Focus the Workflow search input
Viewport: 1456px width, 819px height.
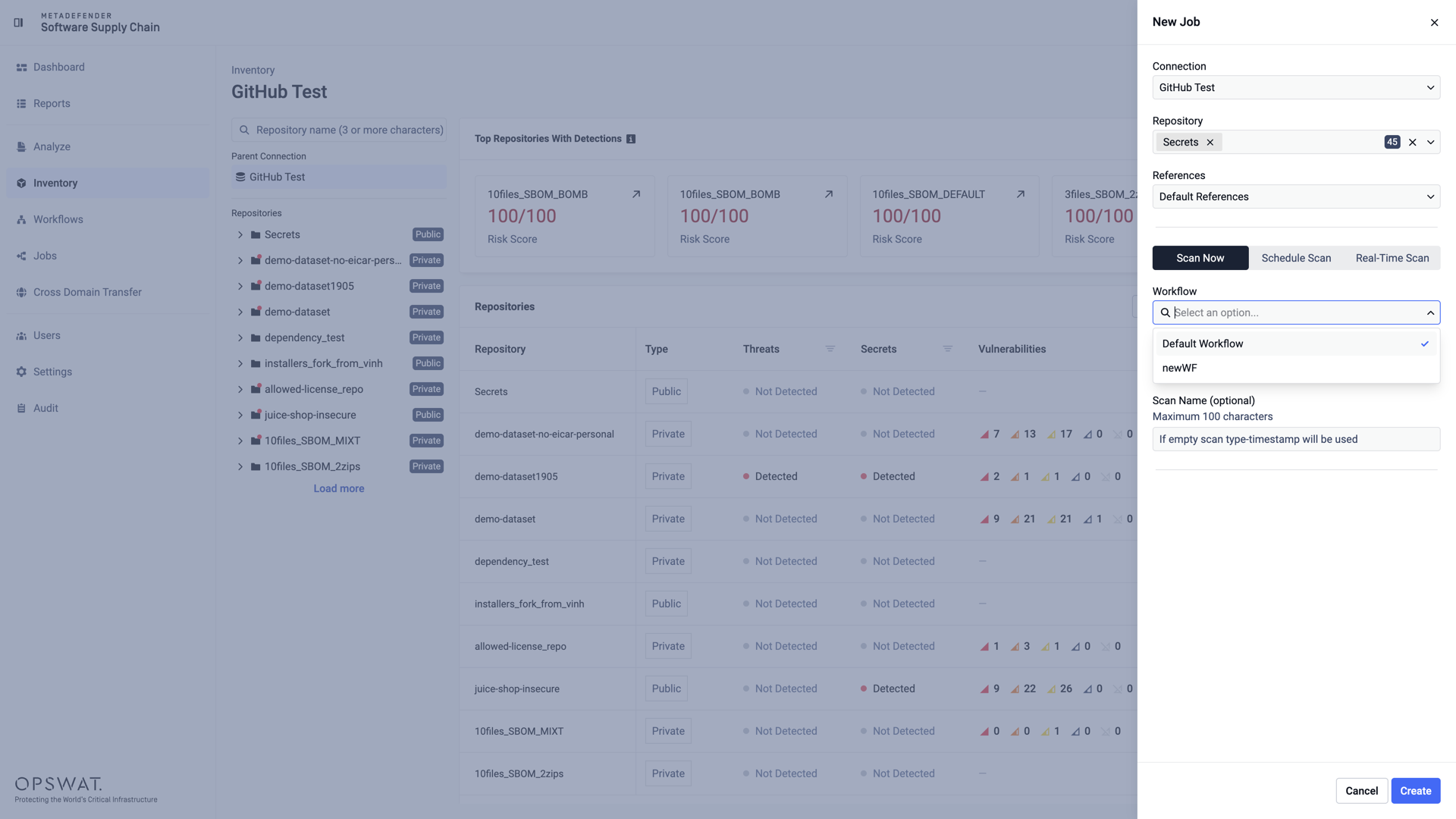click(x=1296, y=313)
